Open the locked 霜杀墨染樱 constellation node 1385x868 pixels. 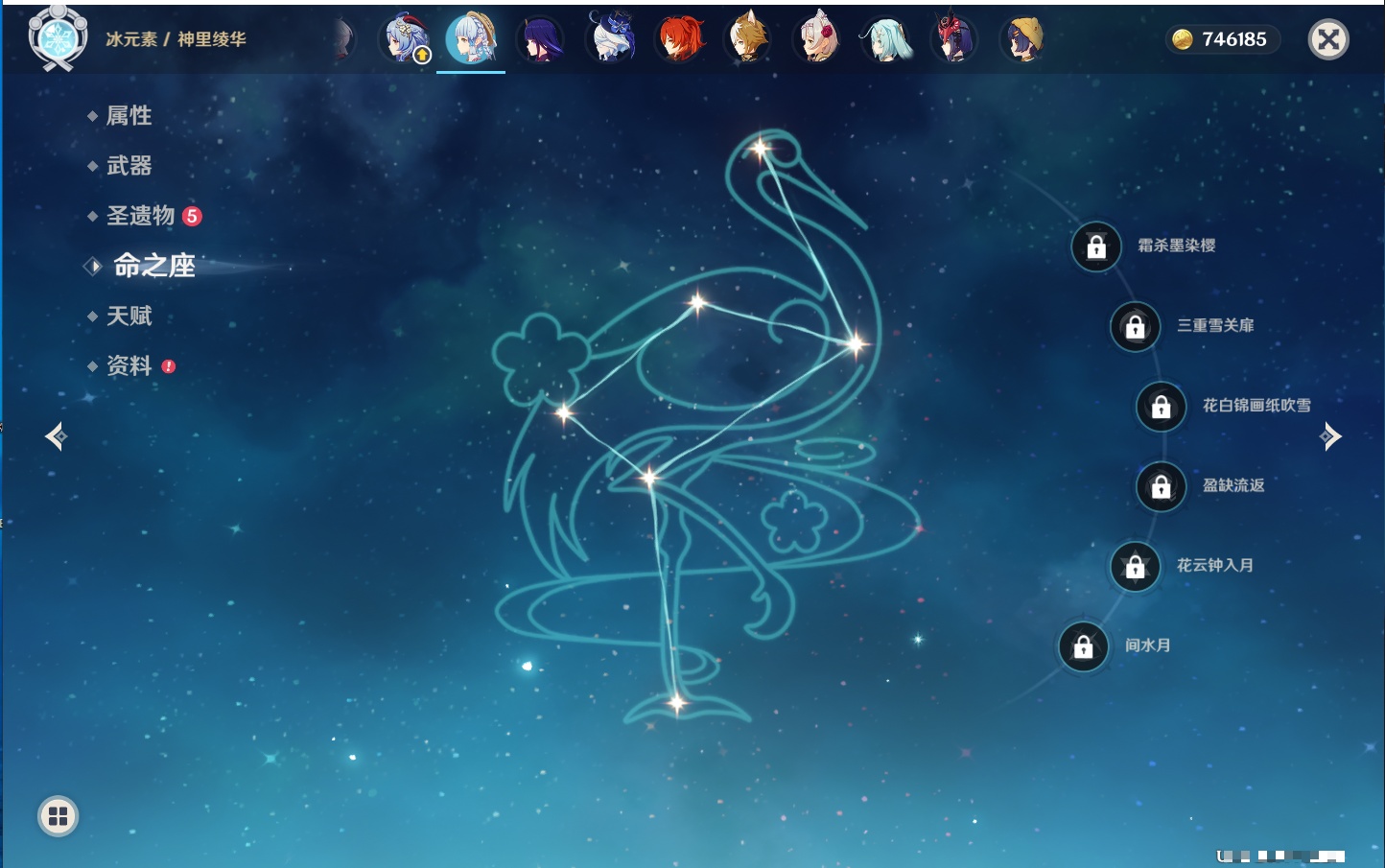pyautogui.click(x=1096, y=247)
